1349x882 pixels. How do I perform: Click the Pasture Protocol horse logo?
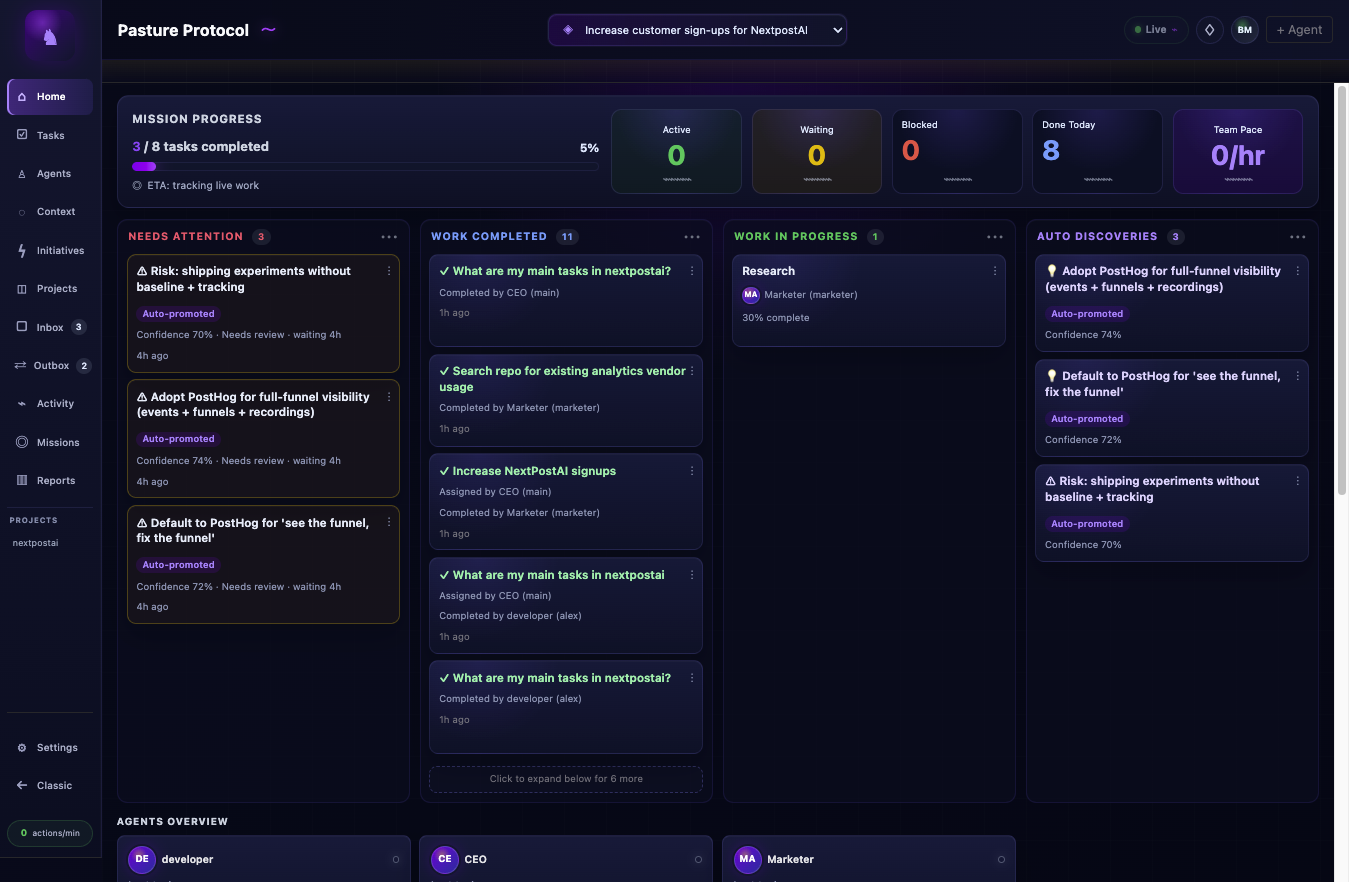tap(50, 37)
